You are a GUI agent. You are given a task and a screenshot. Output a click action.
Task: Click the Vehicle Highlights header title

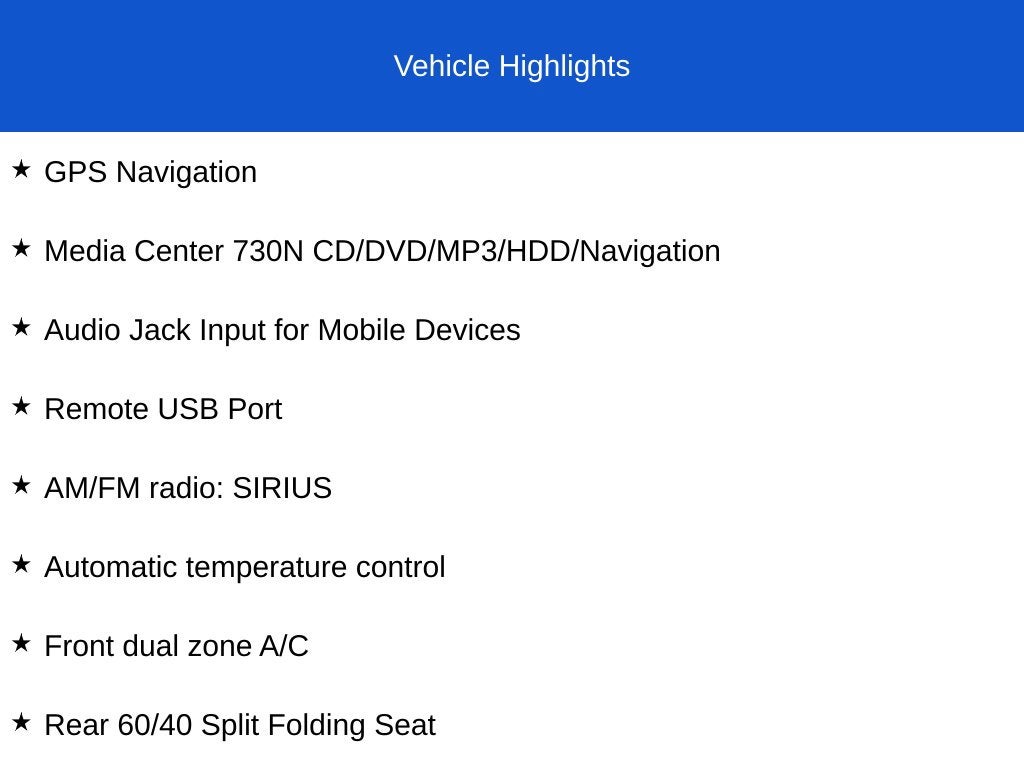512,66
